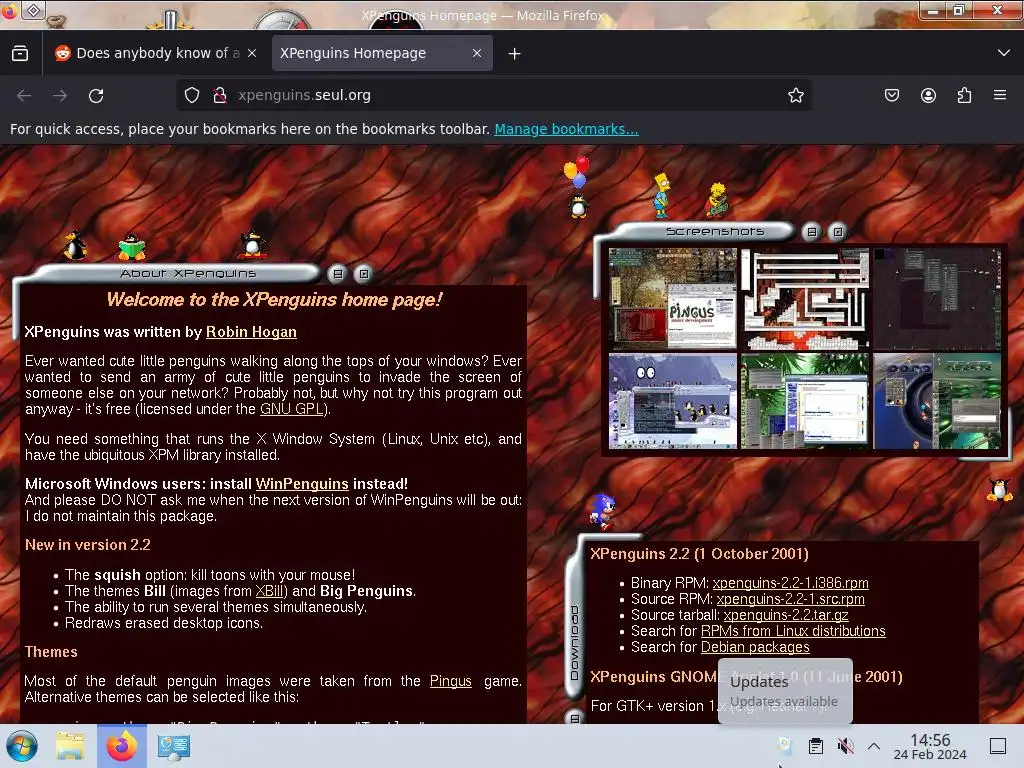Screen dimensions: 1024x768
Task: Go forward with the forward arrow
Action: [60, 95]
